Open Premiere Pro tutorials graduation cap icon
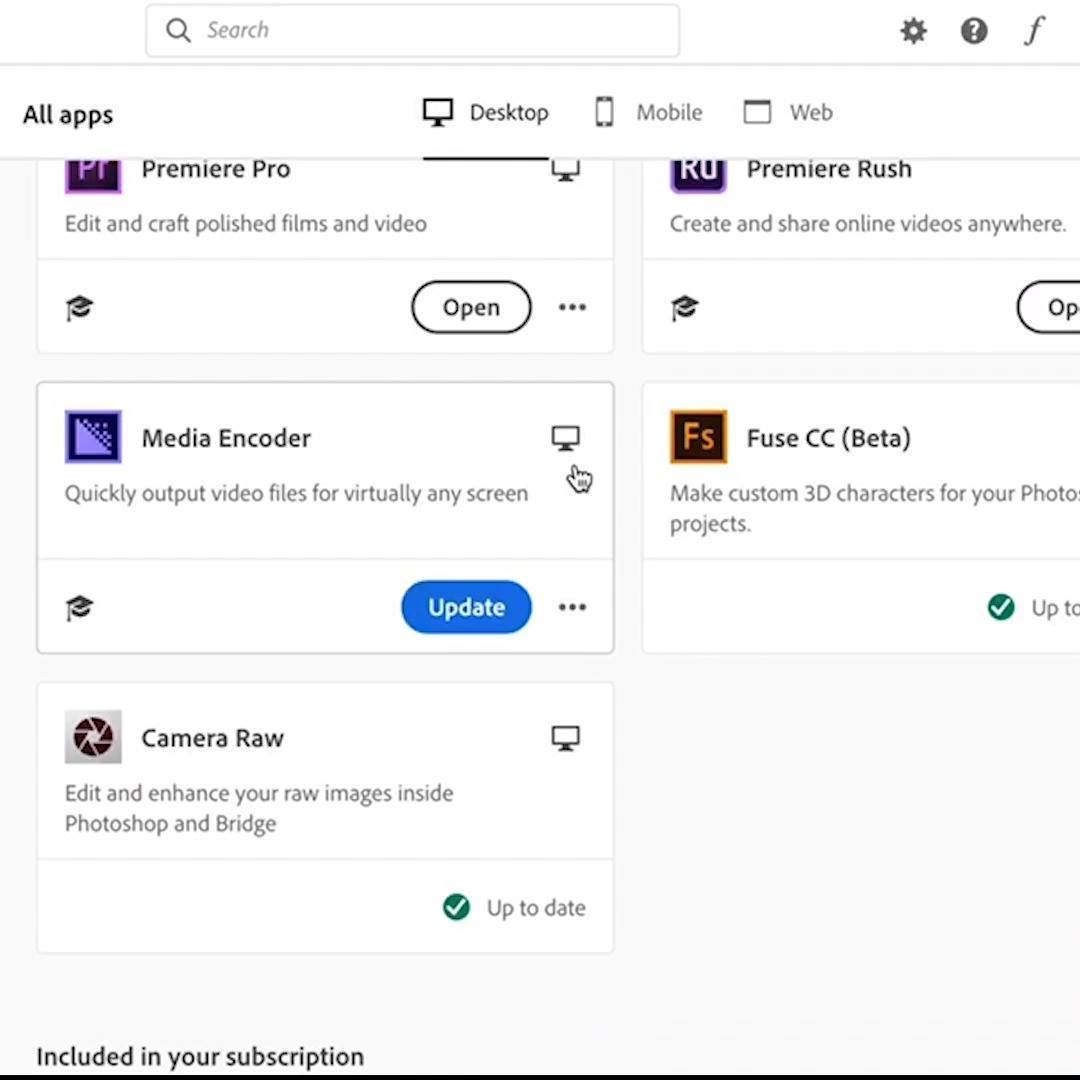 [x=79, y=308]
